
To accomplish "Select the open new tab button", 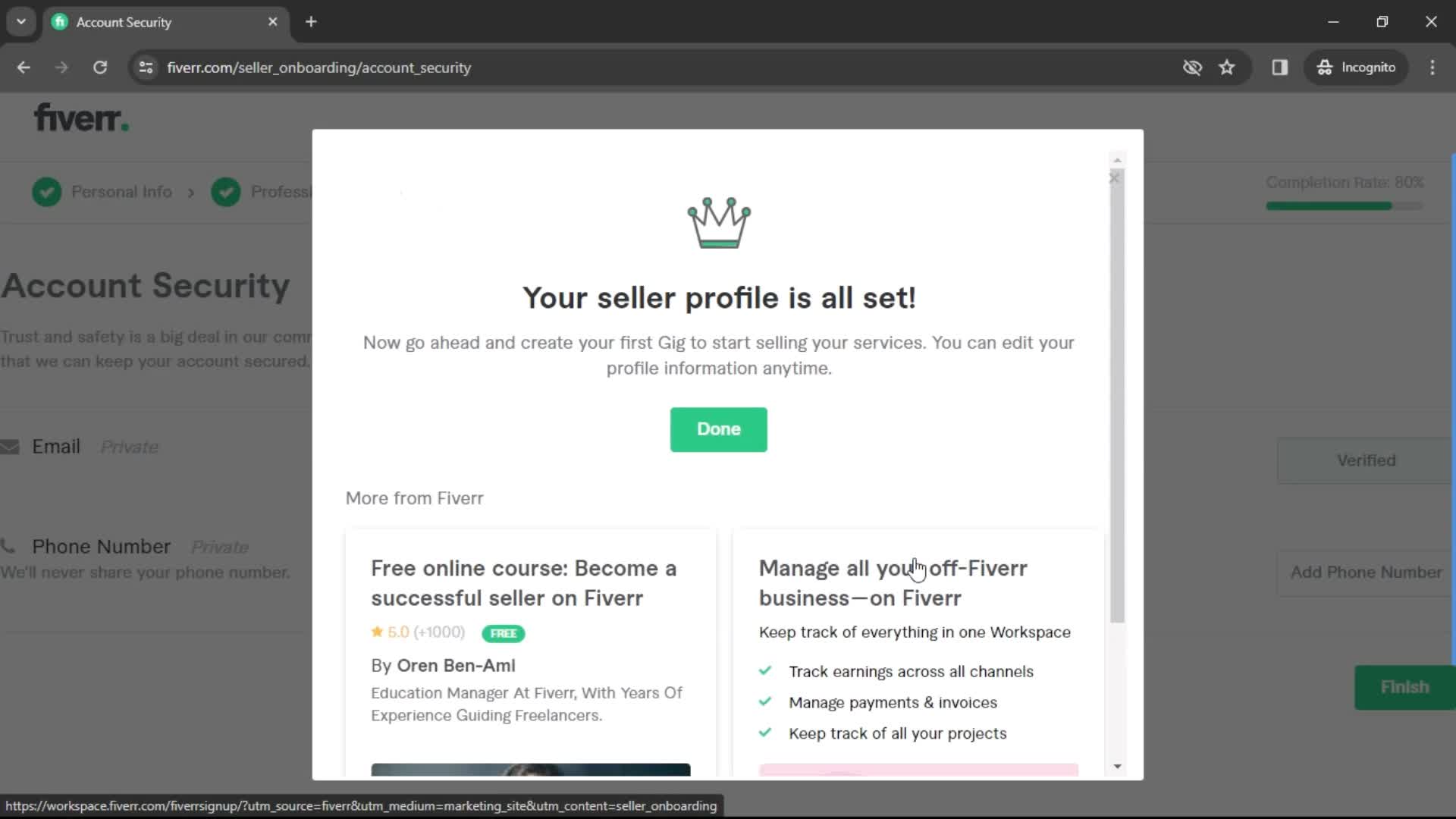I will (310, 22).
